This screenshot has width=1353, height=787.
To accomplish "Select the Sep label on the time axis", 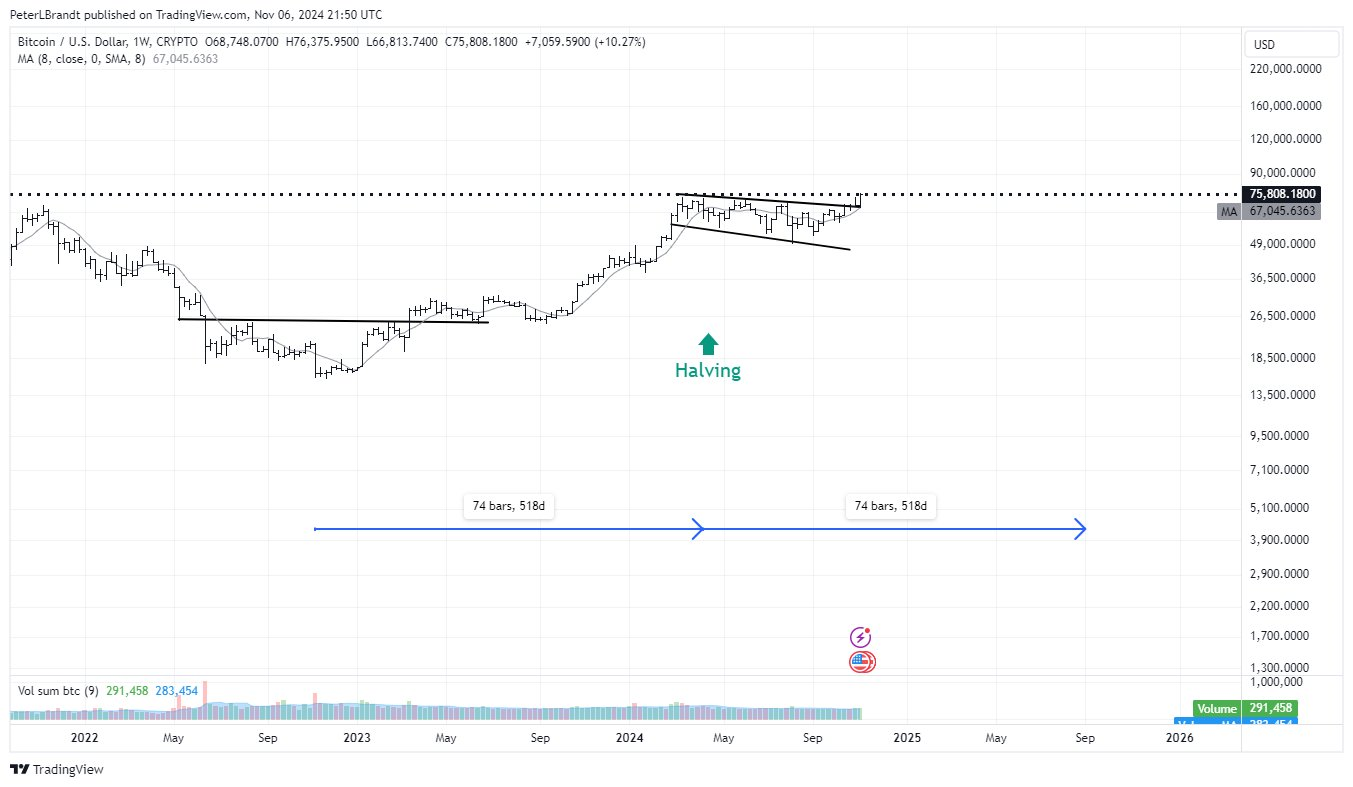I will click(x=813, y=737).
